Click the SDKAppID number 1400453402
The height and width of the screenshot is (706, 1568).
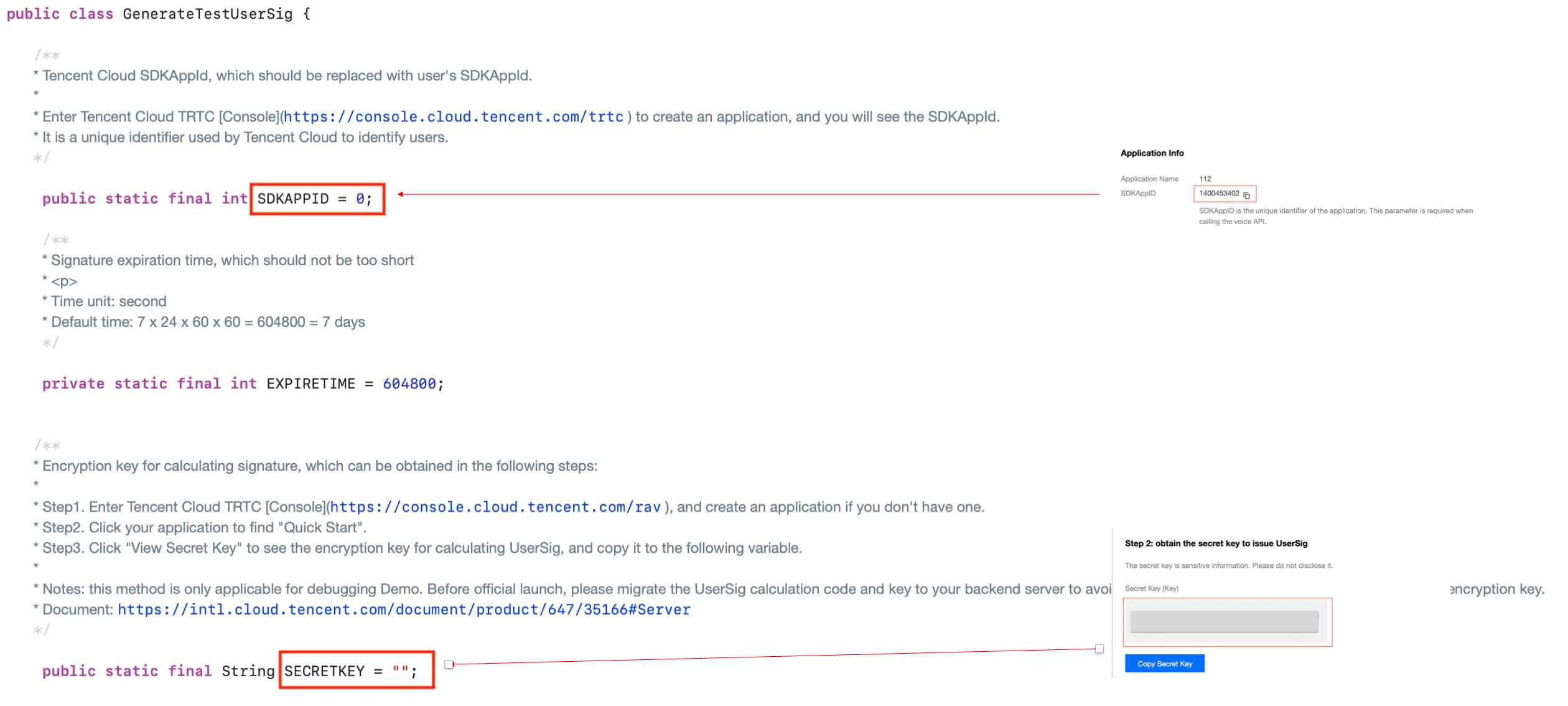[x=1219, y=194]
